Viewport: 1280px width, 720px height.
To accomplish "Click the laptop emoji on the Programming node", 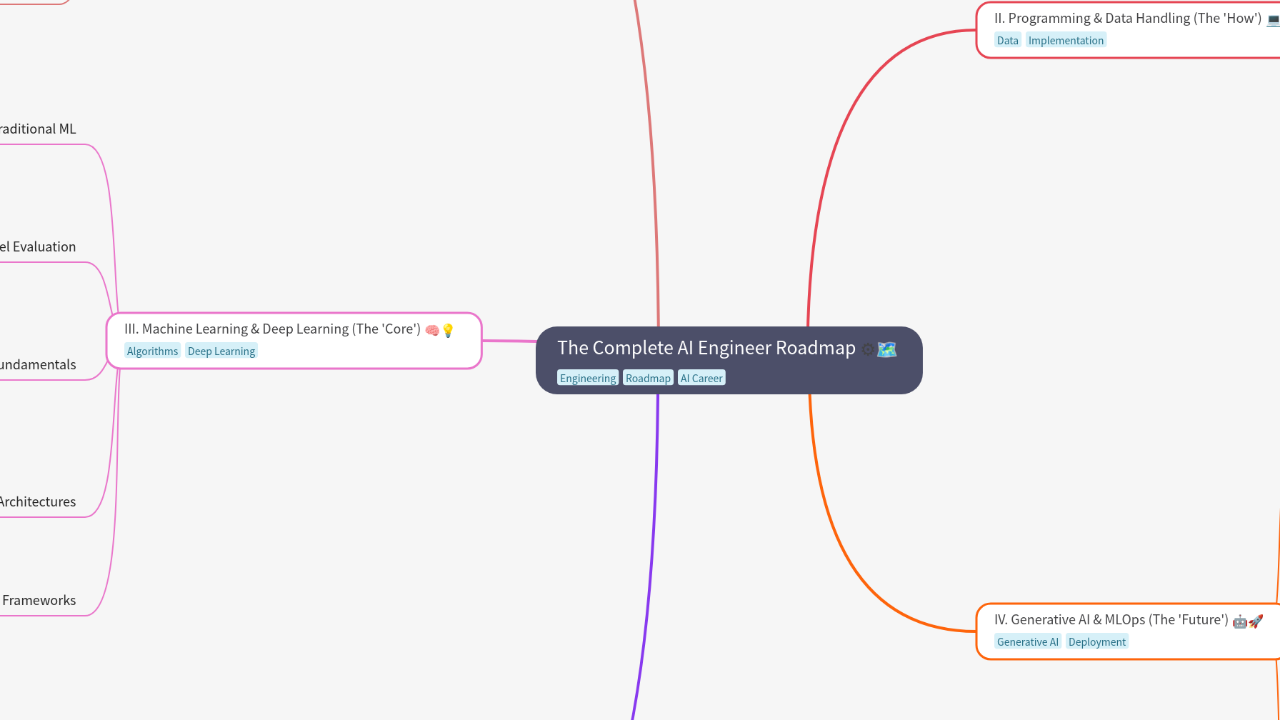I will [x=1272, y=19].
